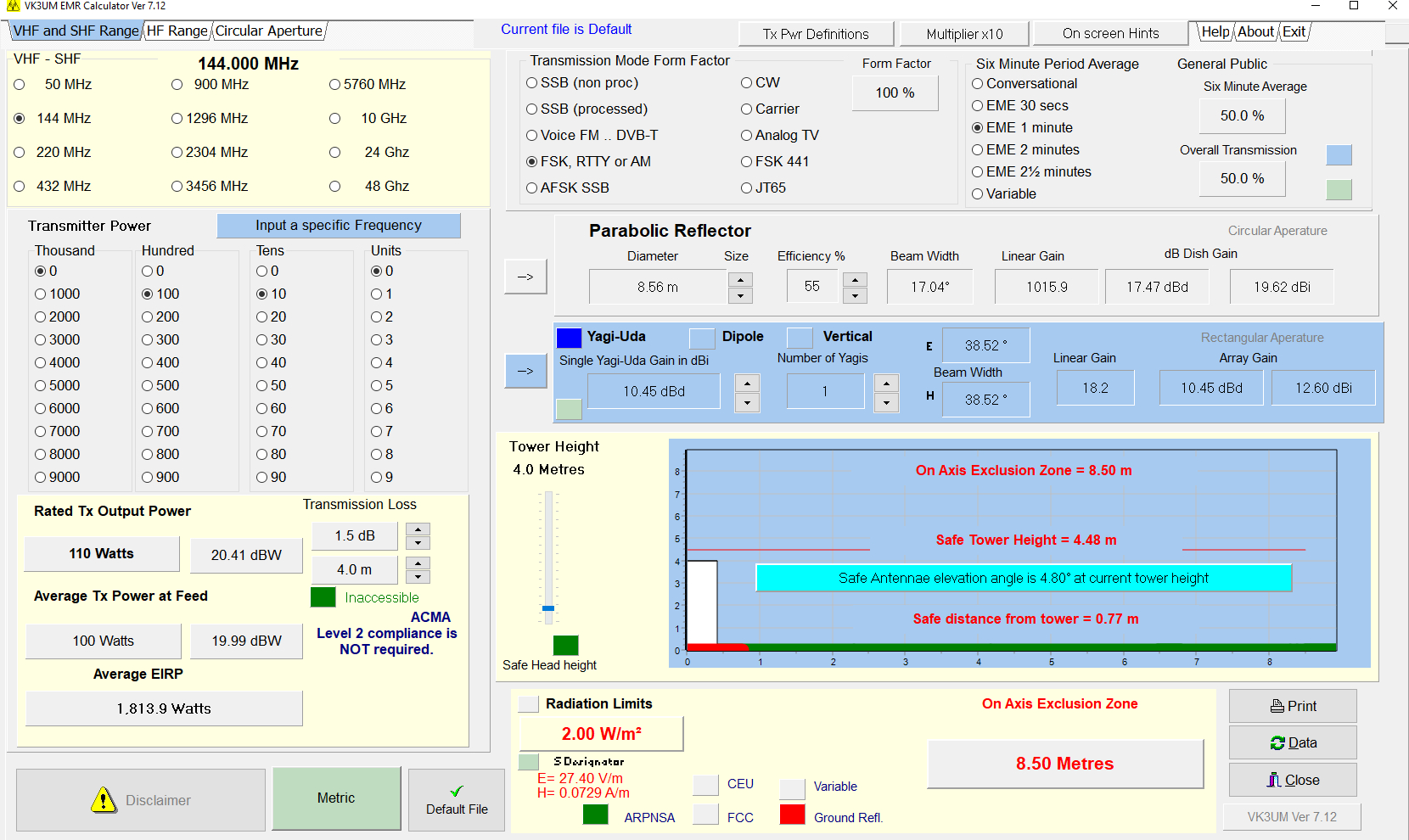This screenshot has width=1409, height=840.
Task: Switch to the HF Range tab
Action: pyautogui.click(x=177, y=31)
